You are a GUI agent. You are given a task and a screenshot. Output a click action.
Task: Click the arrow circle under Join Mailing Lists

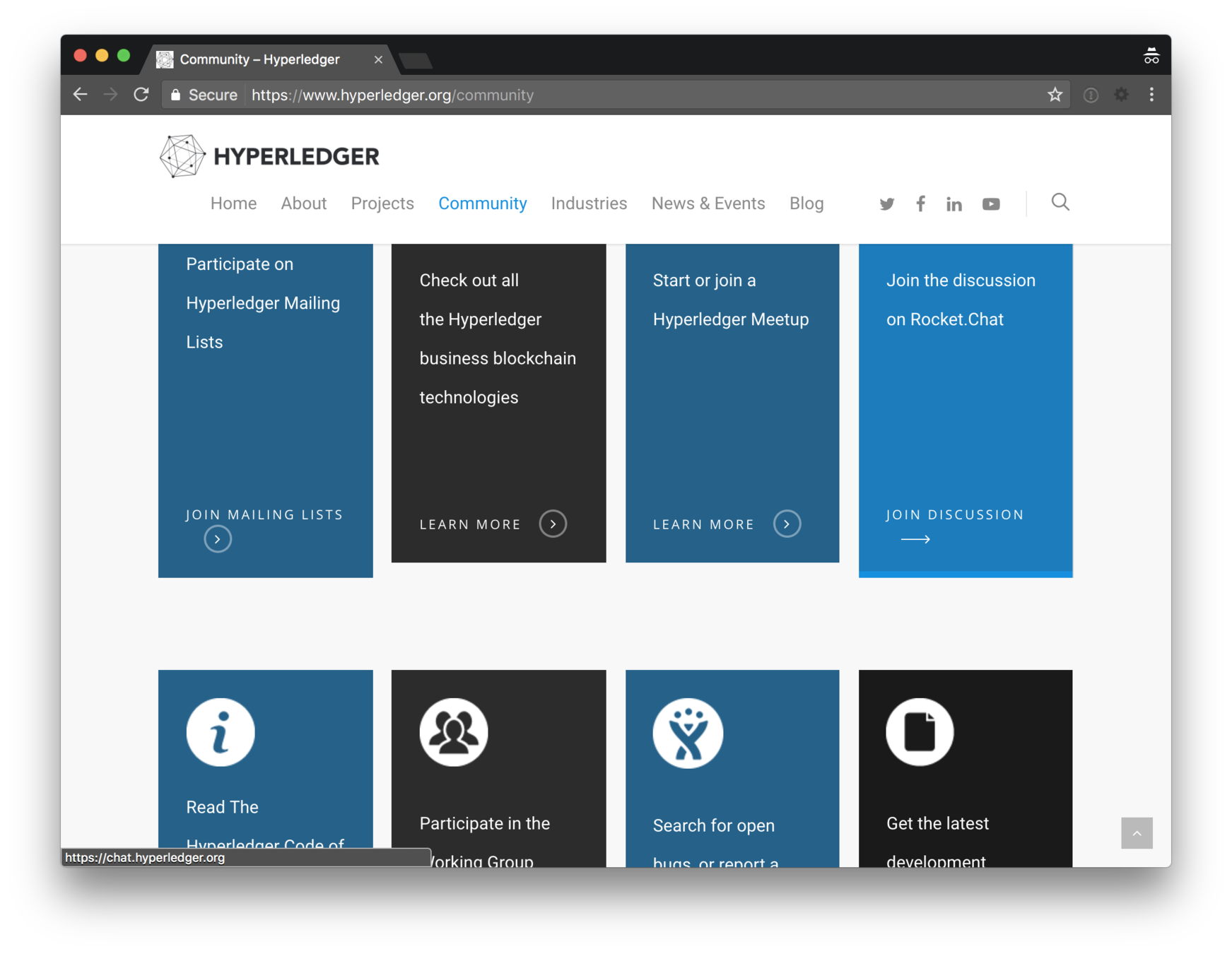[x=218, y=539]
